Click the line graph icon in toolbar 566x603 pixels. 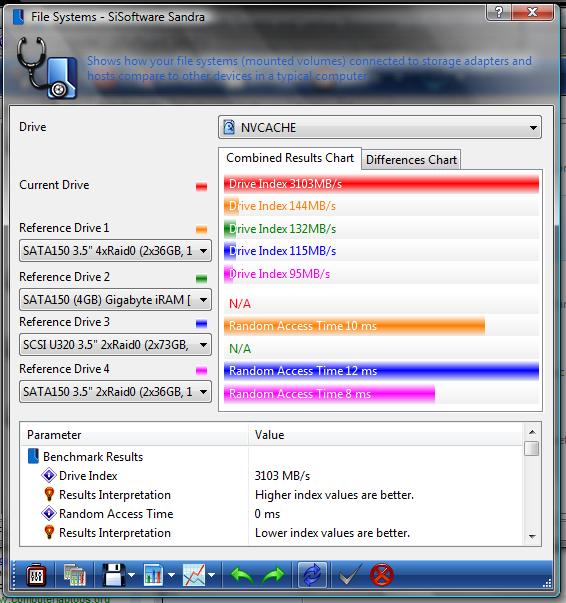click(x=194, y=575)
